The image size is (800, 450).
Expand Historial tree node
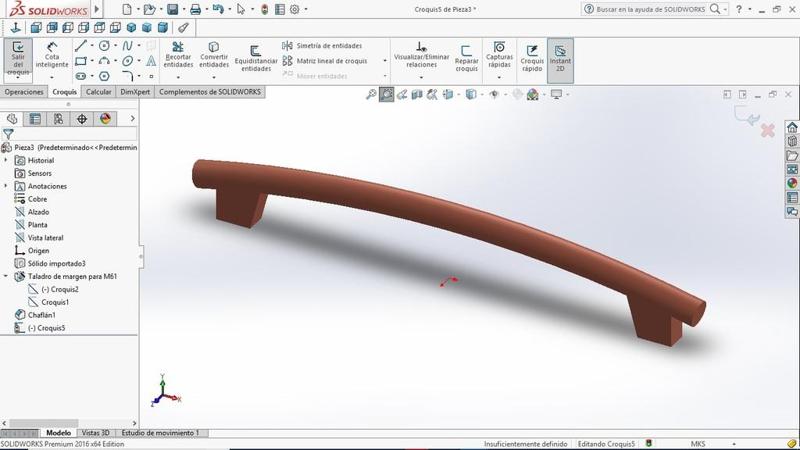(x=6, y=160)
